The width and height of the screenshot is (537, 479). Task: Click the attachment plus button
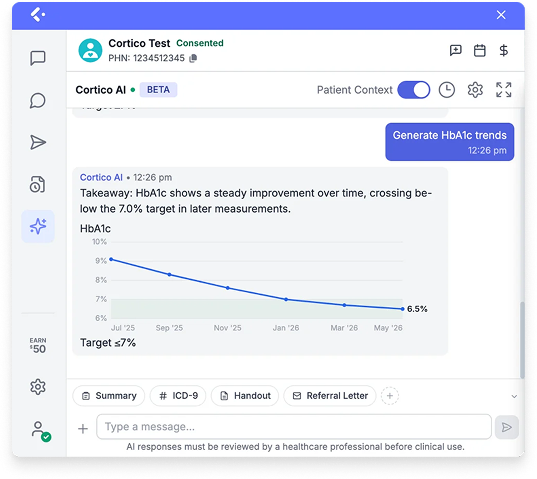83,428
